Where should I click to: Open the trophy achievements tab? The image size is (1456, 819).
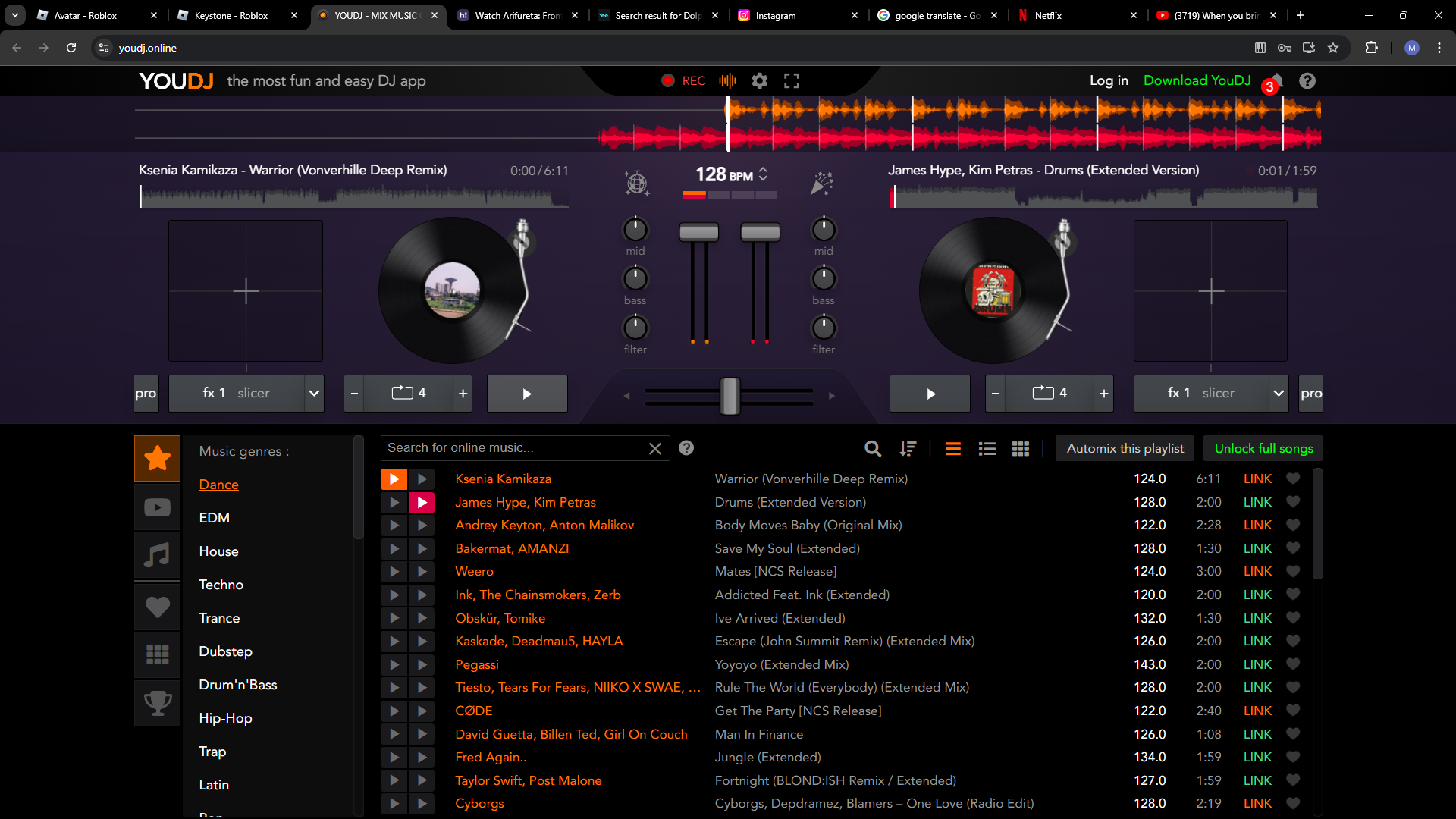point(158,703)
